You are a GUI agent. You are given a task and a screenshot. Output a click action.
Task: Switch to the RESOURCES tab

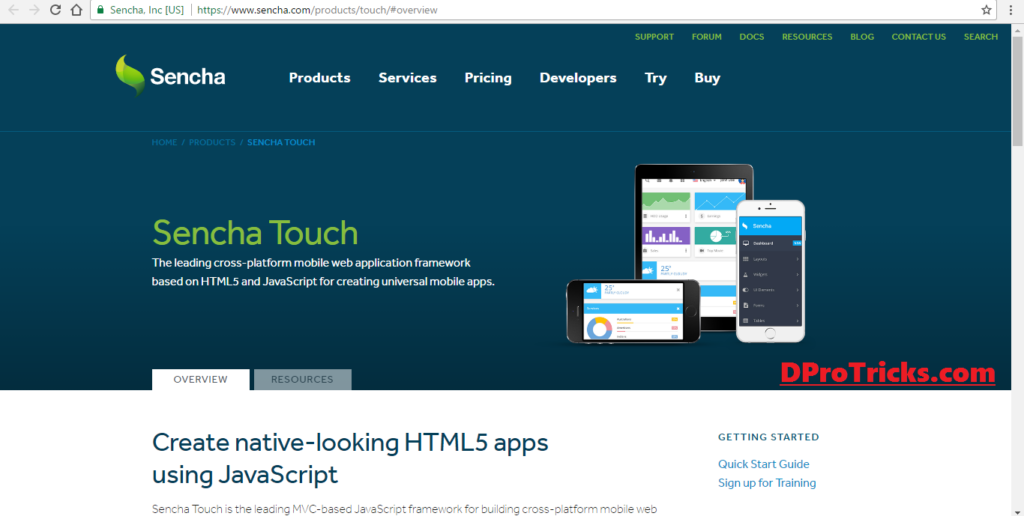click(x=302, y=379)
